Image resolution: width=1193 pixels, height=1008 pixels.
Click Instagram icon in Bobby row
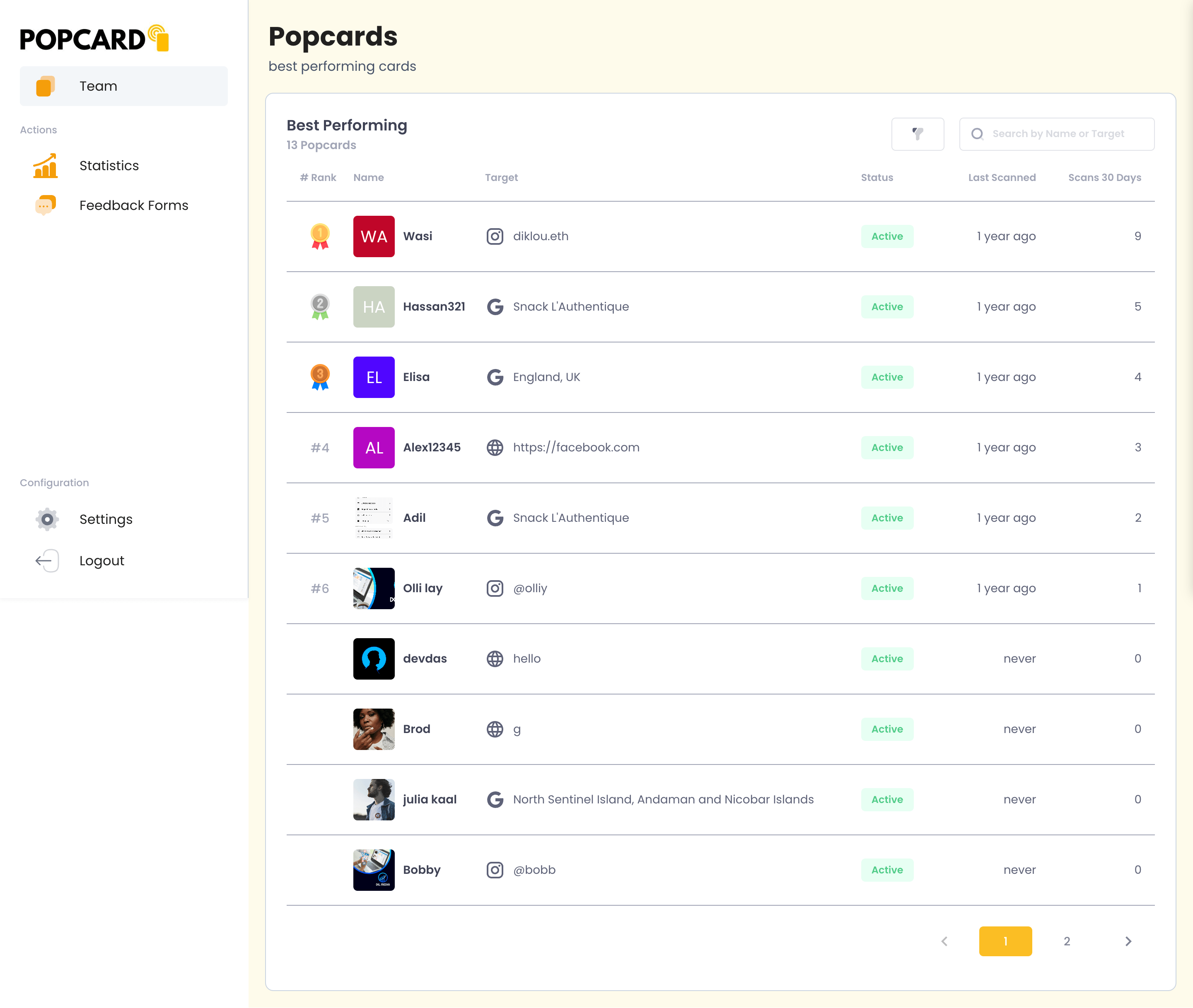(495, 870)
